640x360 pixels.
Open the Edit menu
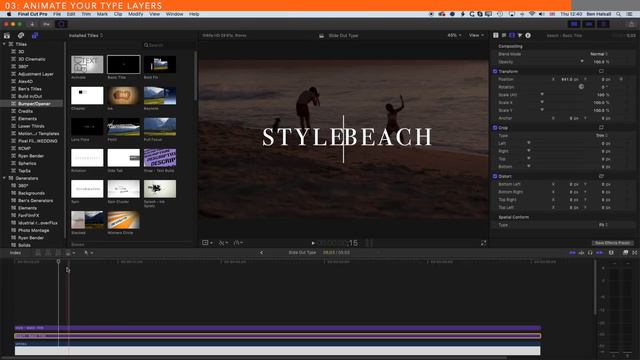71,14
